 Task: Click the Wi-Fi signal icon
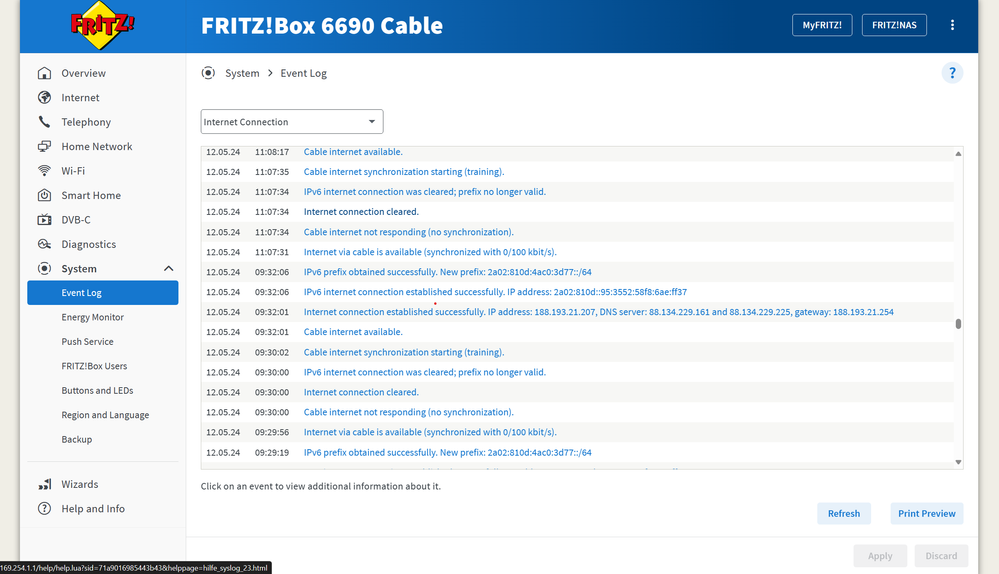[x=44, y=171]
